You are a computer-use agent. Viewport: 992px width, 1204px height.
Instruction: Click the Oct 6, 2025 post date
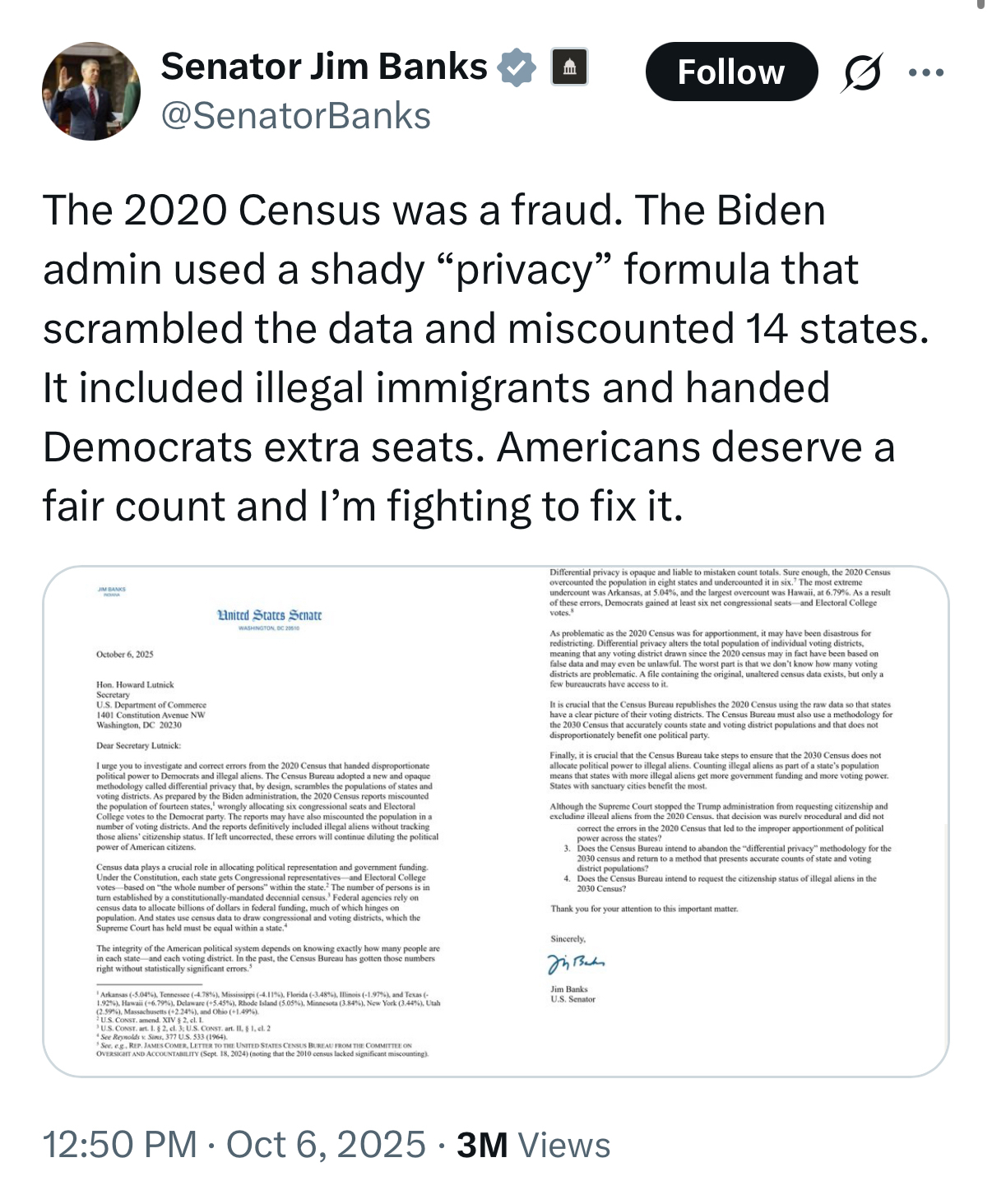pyautogui.click(x=326, y=1145)
